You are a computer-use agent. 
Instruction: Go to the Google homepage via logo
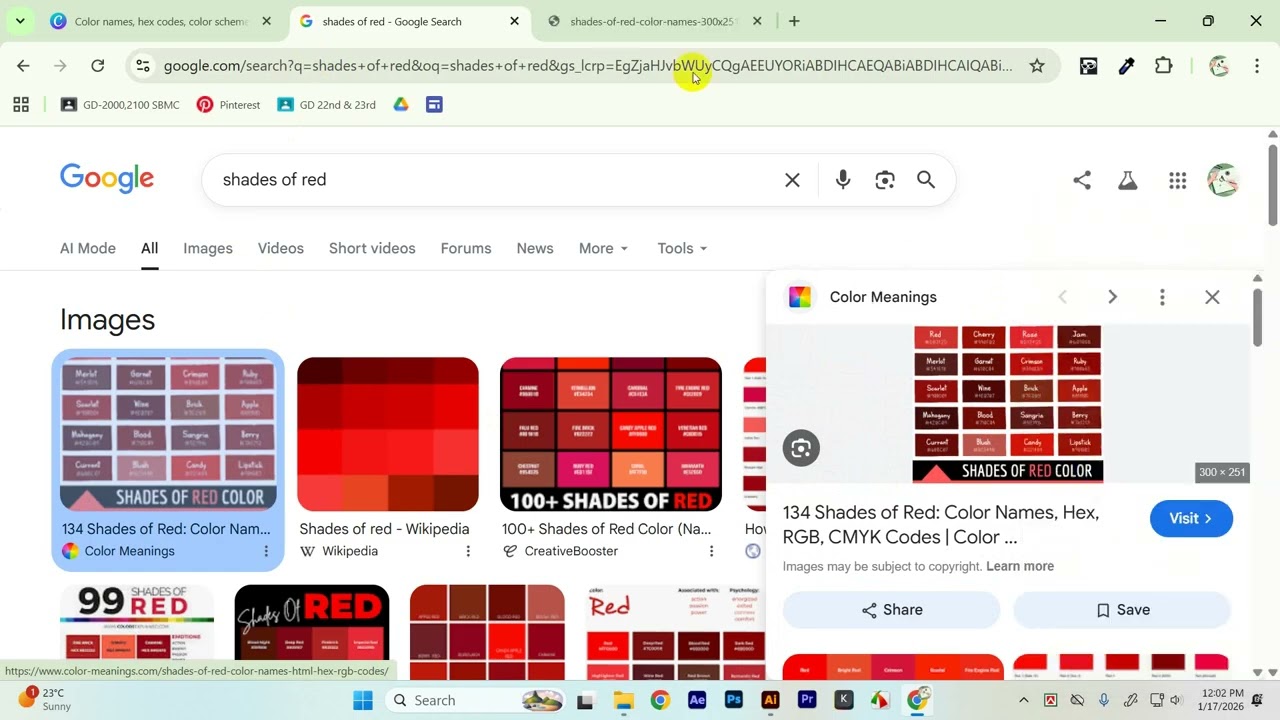[107, 179]
